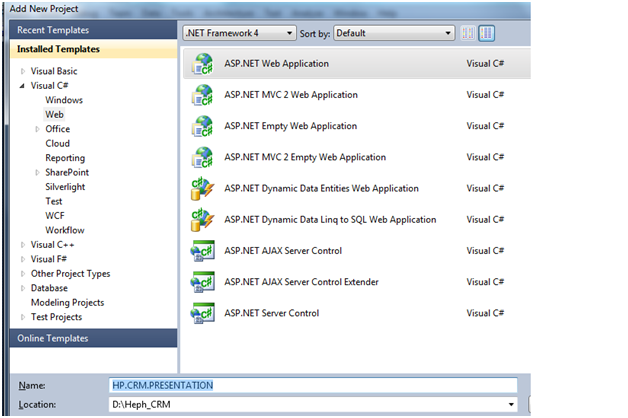Switch to small icons view
The image size is (628, 418).
[x=468, y=33]
